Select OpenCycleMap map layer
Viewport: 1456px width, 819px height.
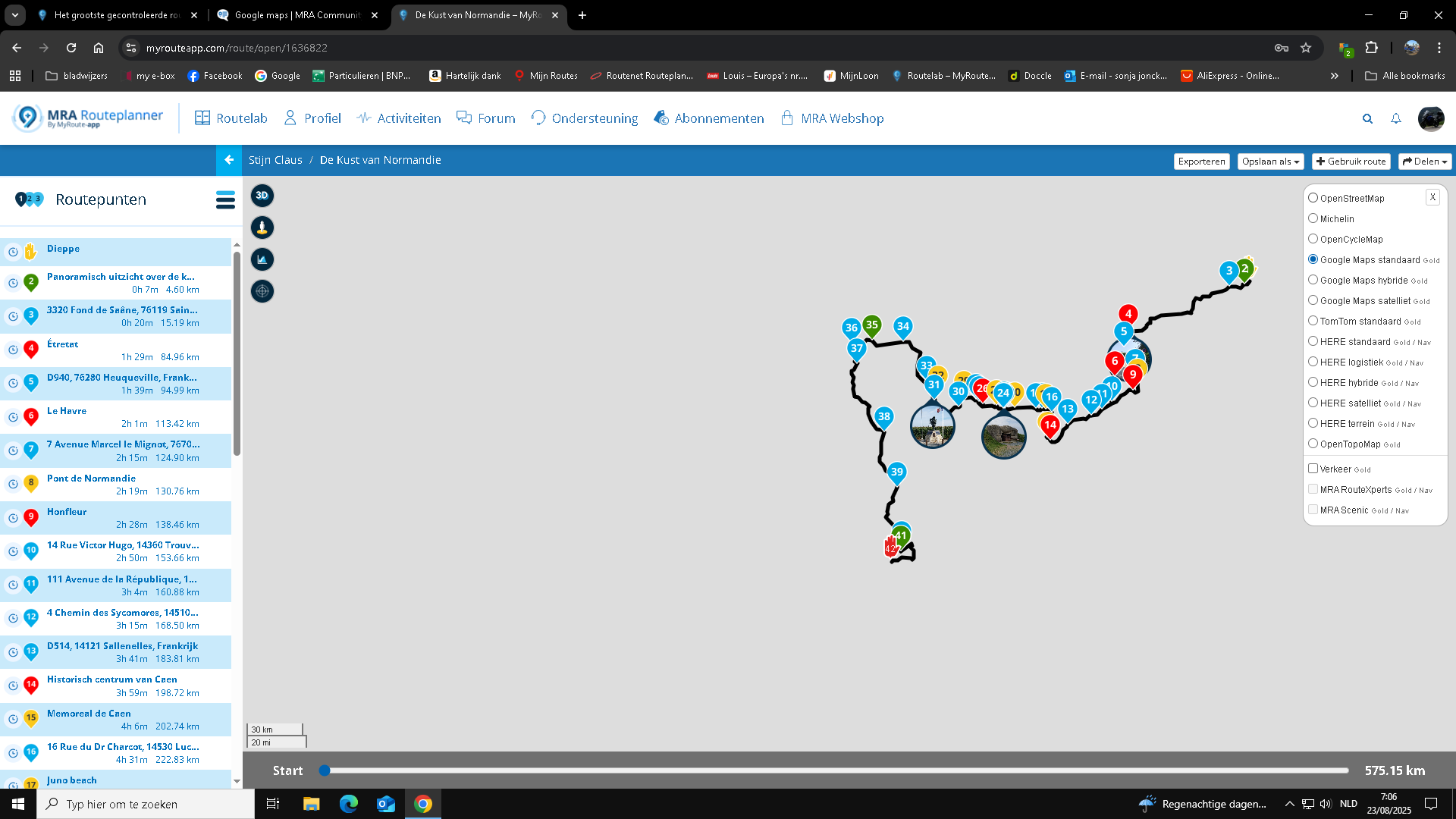pos(1313,239)
